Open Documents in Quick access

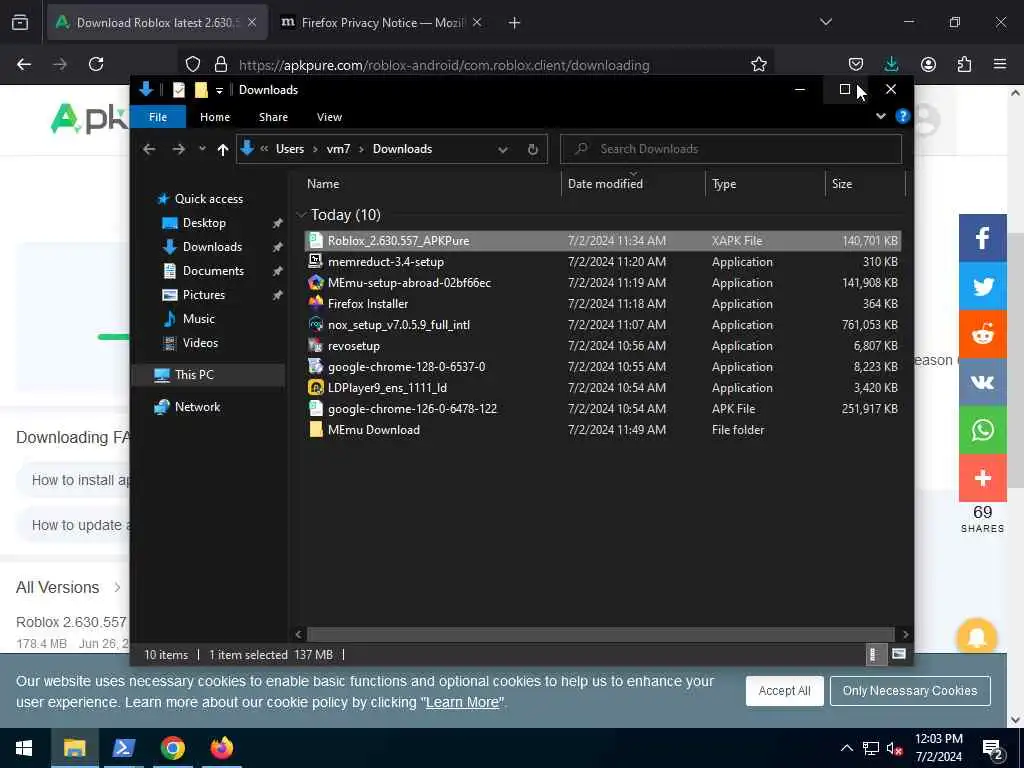tap(213, 271)
